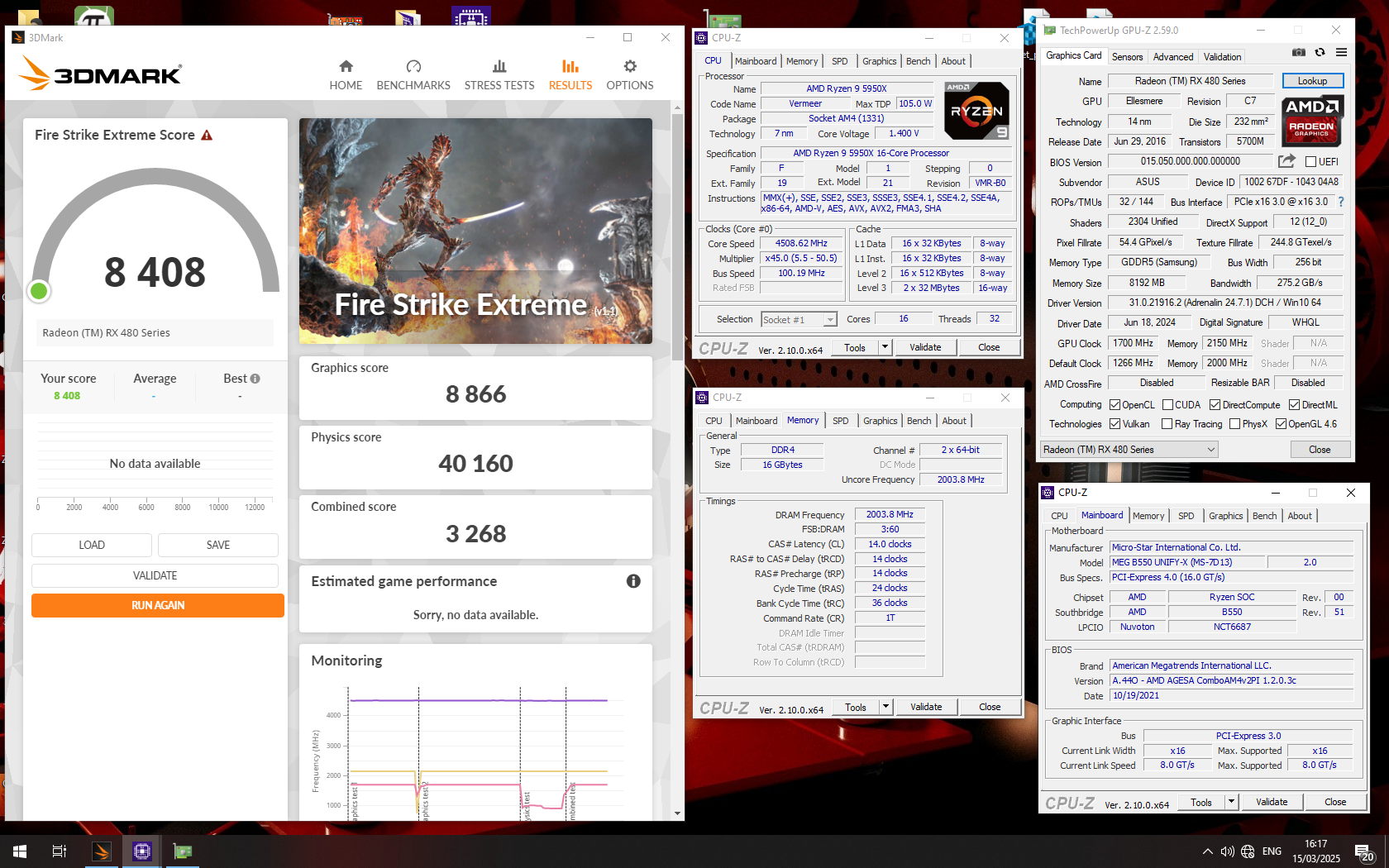Show hidden tray icons chevron
Screen dimensions: 1389x868
tap(1207, 851)
